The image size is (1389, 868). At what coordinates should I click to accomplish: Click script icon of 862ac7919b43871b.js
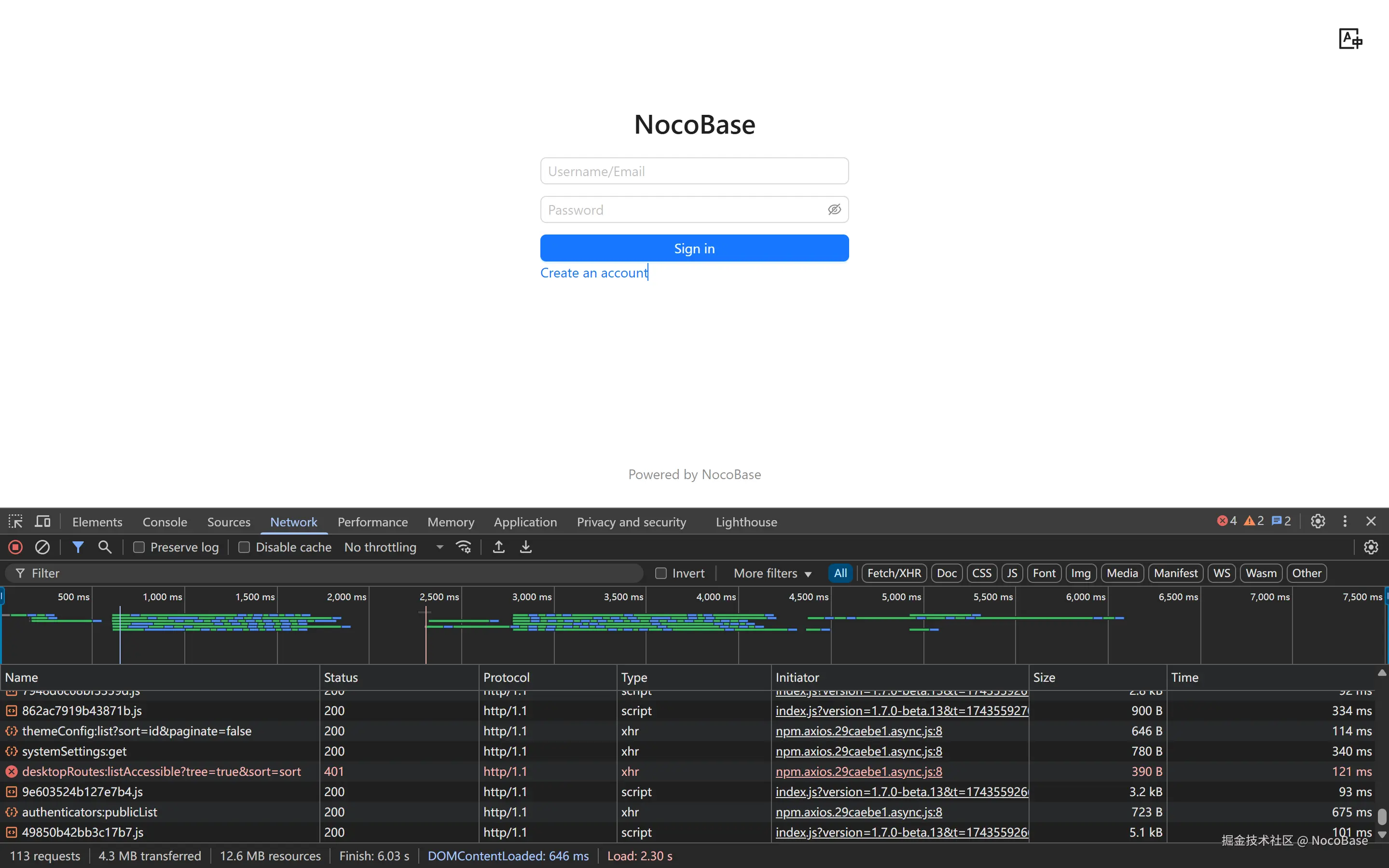(x=12, y=711)
